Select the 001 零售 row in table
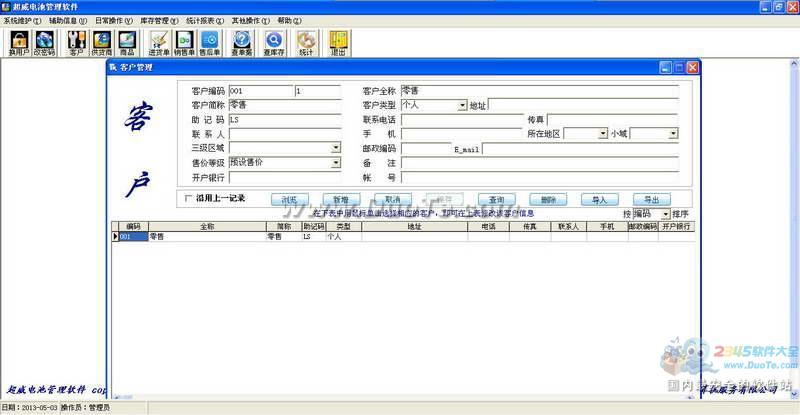800x415 pixels. tap(403, 237)
